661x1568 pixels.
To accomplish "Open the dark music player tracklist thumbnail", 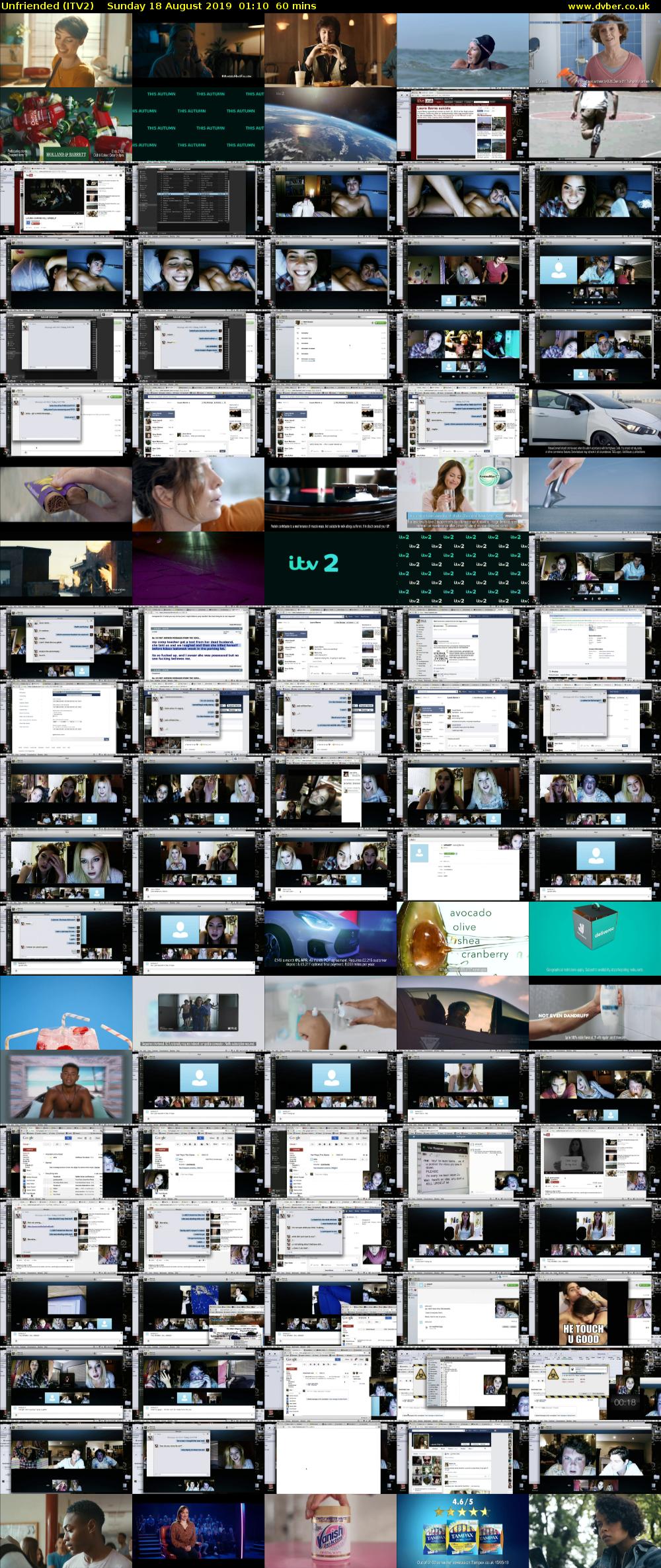I will click(198, 200).
